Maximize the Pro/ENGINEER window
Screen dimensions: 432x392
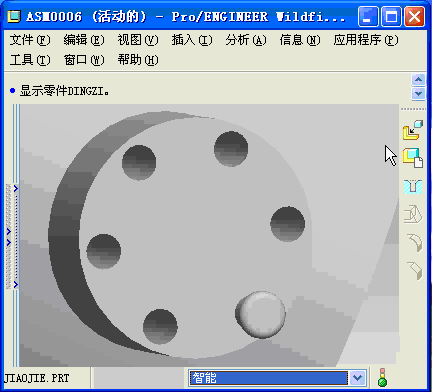coord(391,16)
